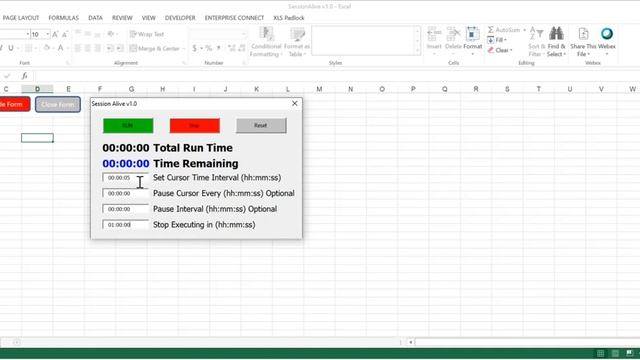Open the DATA tab
This screenshot has width=640, height=360.
96,18
